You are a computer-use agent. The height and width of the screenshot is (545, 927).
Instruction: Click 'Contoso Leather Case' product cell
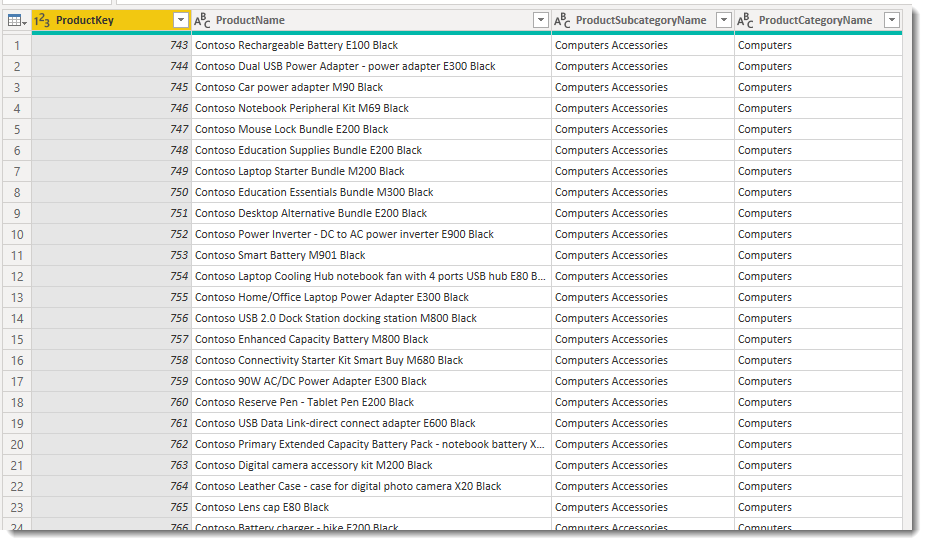click(371, 486)
